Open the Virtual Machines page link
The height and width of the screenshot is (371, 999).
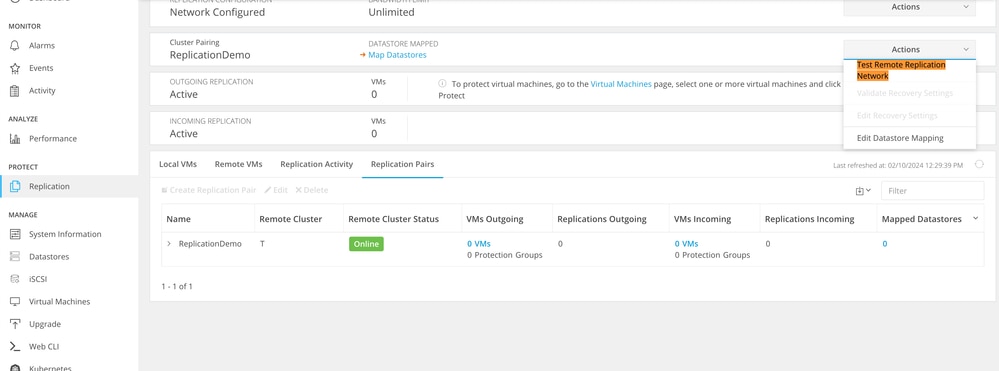(x=621, y=84)
